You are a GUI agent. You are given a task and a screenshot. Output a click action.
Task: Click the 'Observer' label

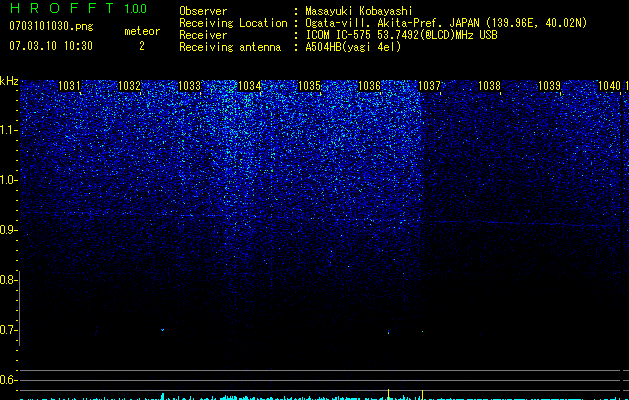203,11
